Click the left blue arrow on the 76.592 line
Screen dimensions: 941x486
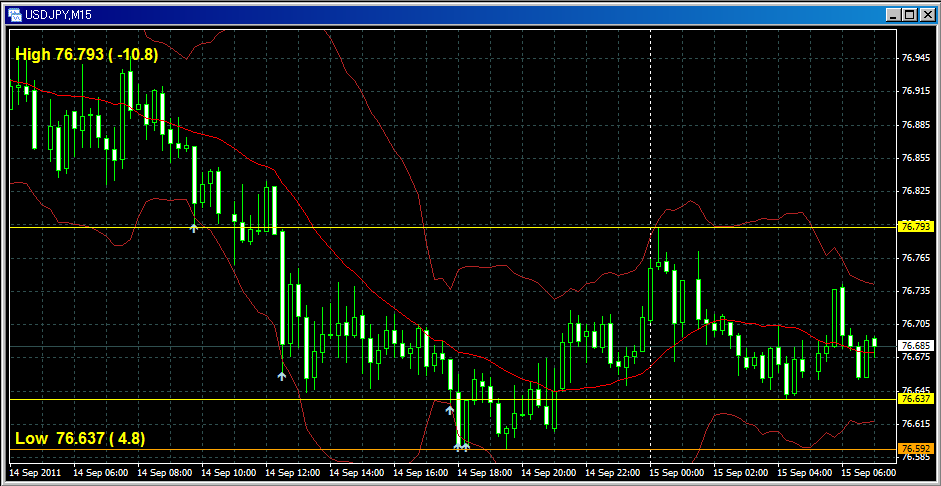tap(458, 447)
